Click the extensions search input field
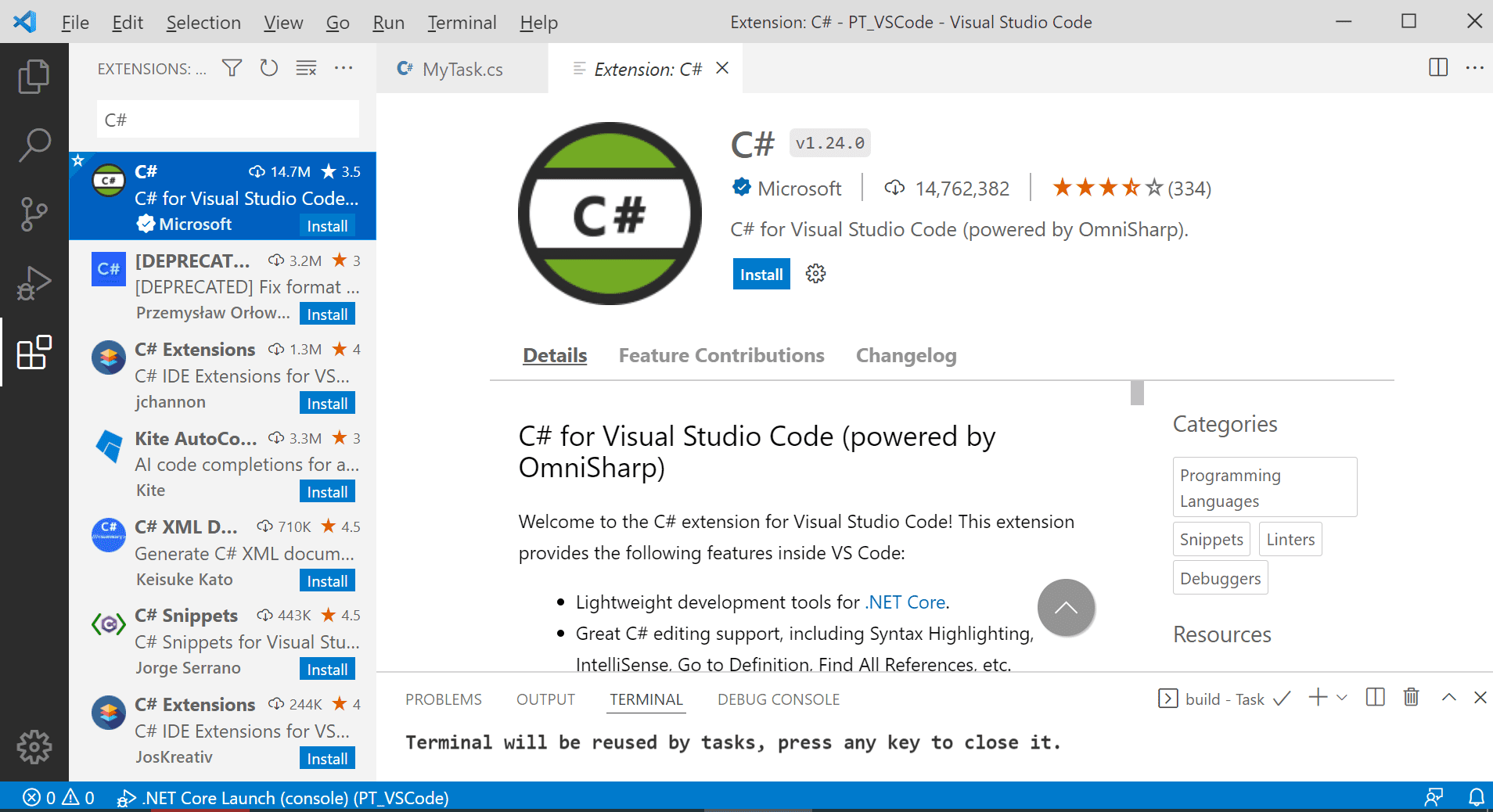Screen dimensions: 1493x812 pos(228,119)
